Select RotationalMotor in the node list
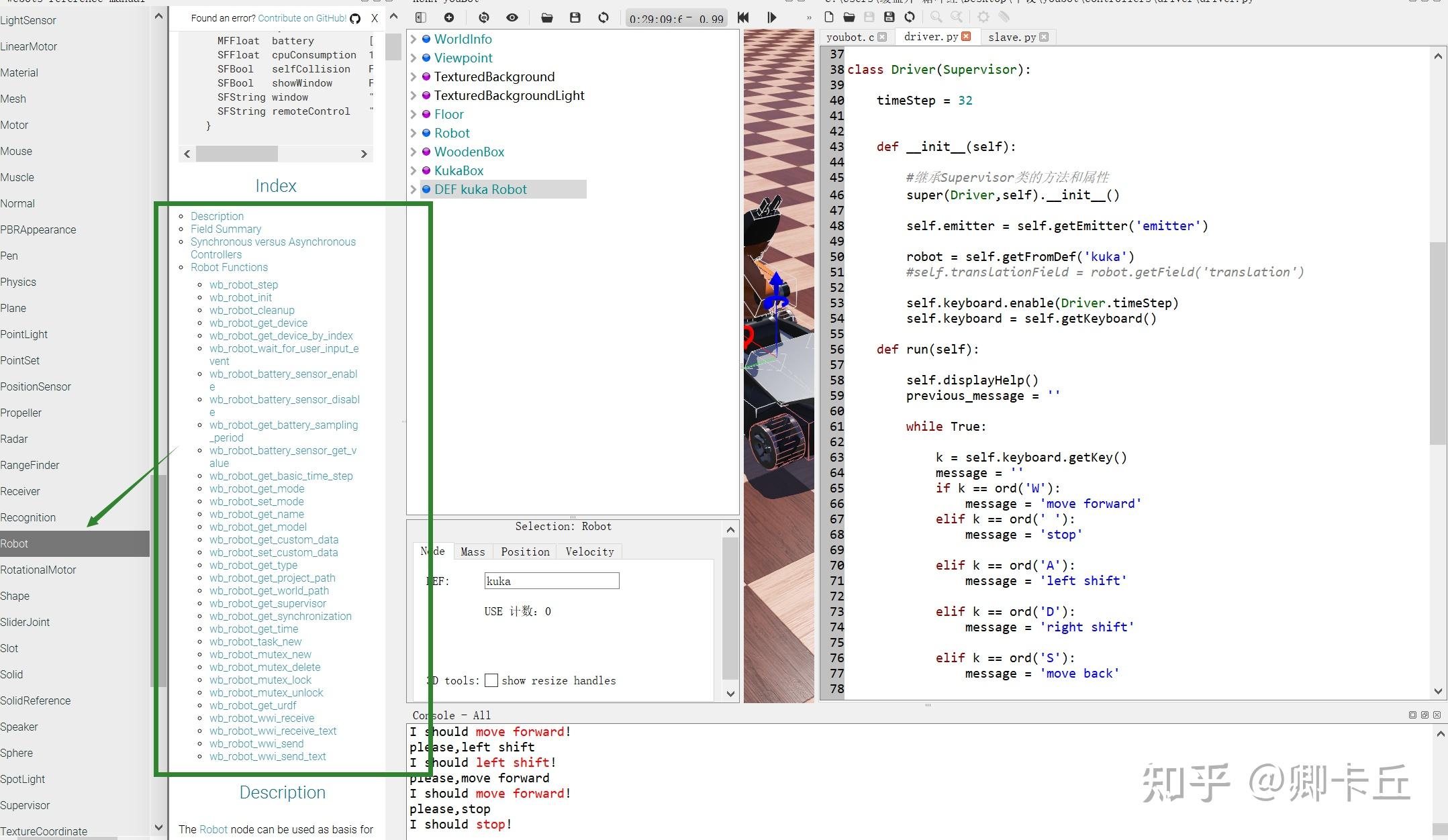 [x=38, y=570]
